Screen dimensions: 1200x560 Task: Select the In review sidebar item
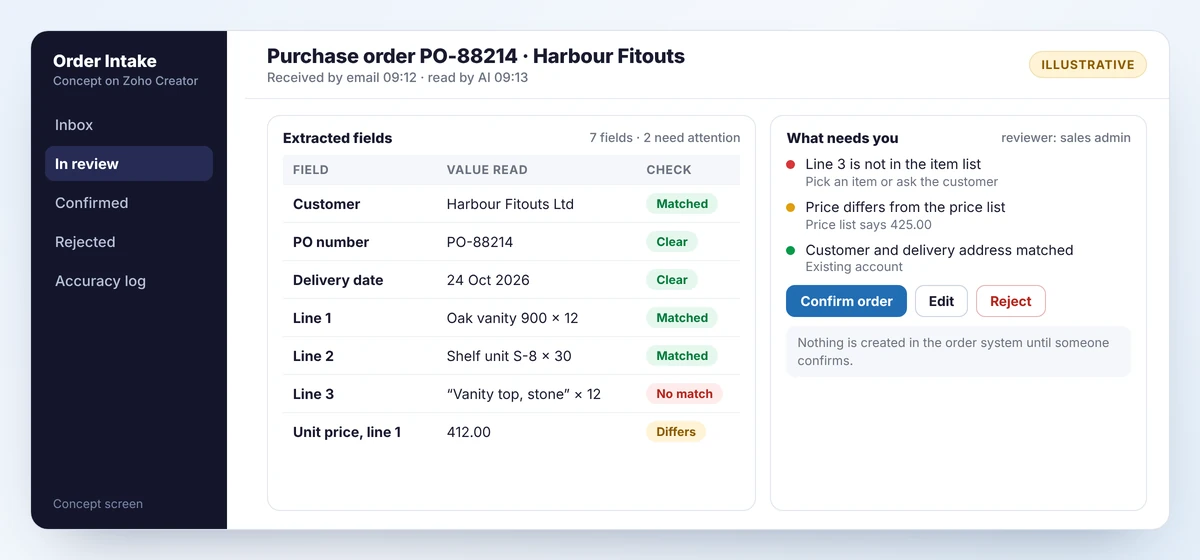click(128, 164)
